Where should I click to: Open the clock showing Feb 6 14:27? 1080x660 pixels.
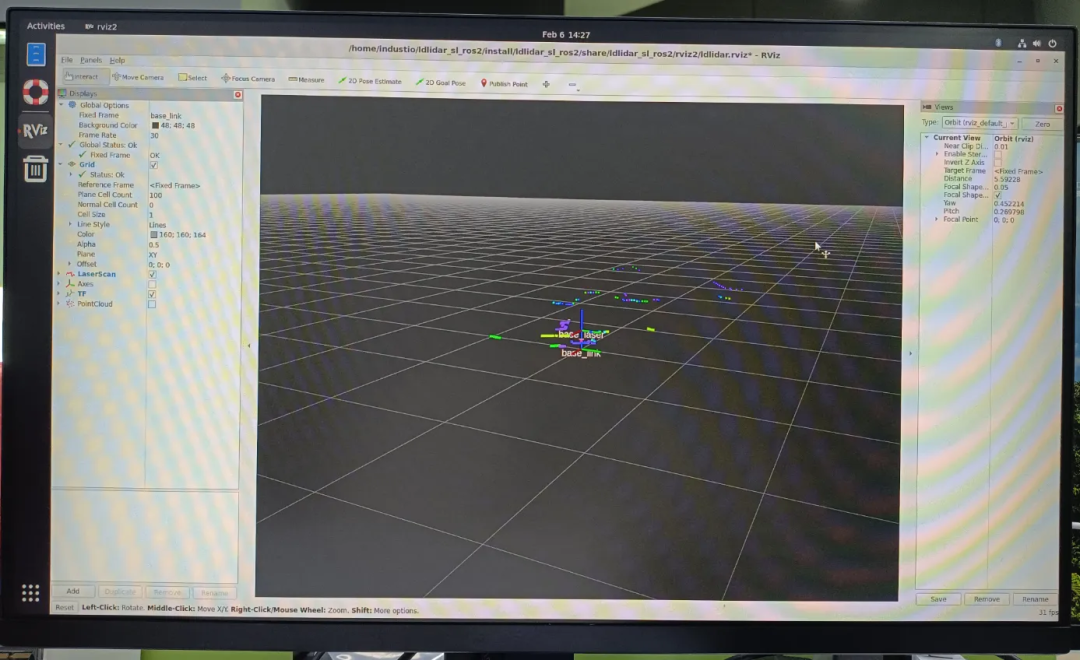click(x=566, y=34)
